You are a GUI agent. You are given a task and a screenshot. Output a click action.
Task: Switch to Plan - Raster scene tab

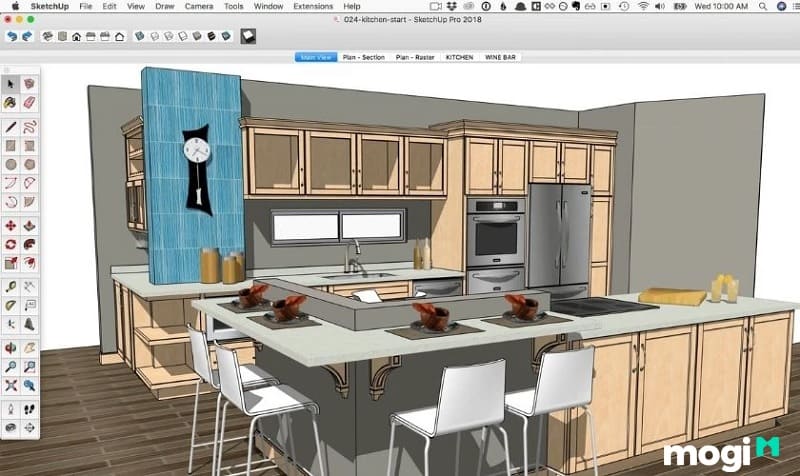point(415,57)
